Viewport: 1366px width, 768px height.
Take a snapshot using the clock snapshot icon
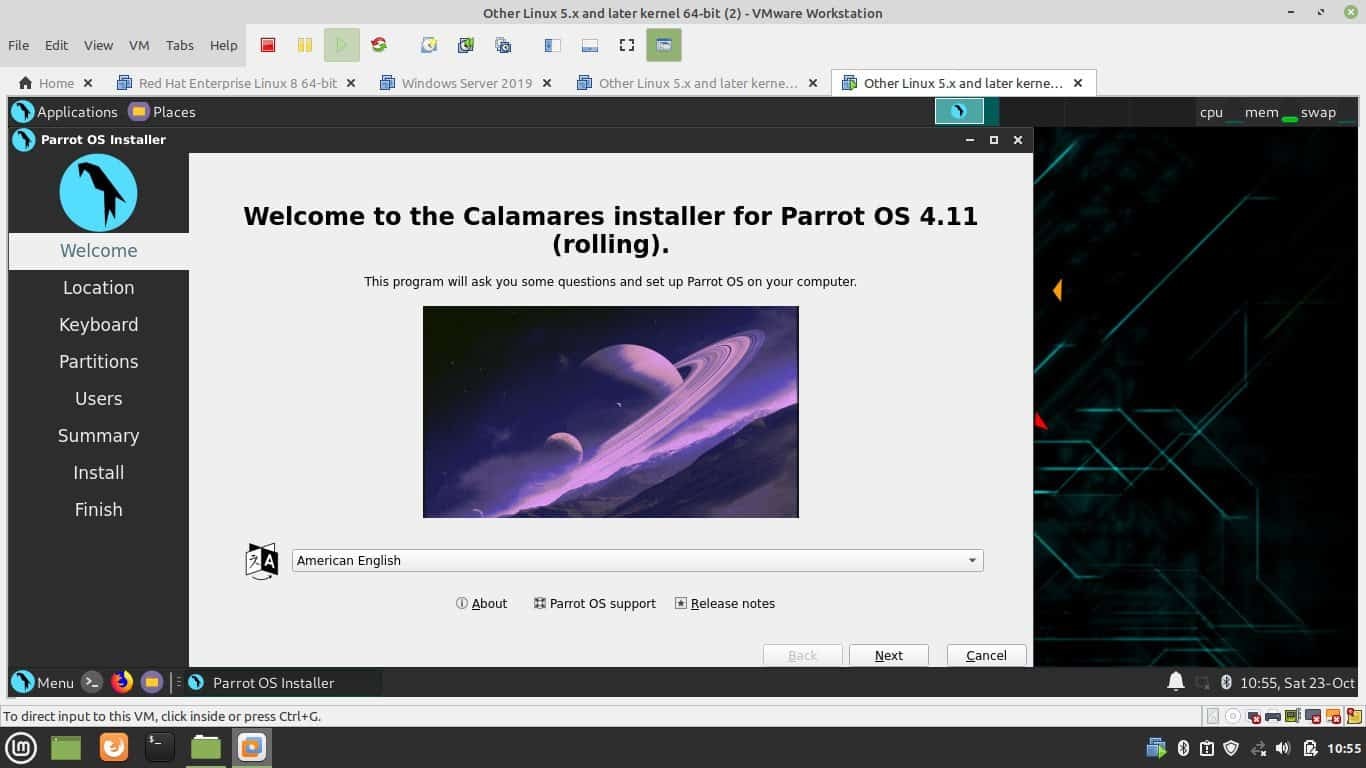tap(428, 45)
